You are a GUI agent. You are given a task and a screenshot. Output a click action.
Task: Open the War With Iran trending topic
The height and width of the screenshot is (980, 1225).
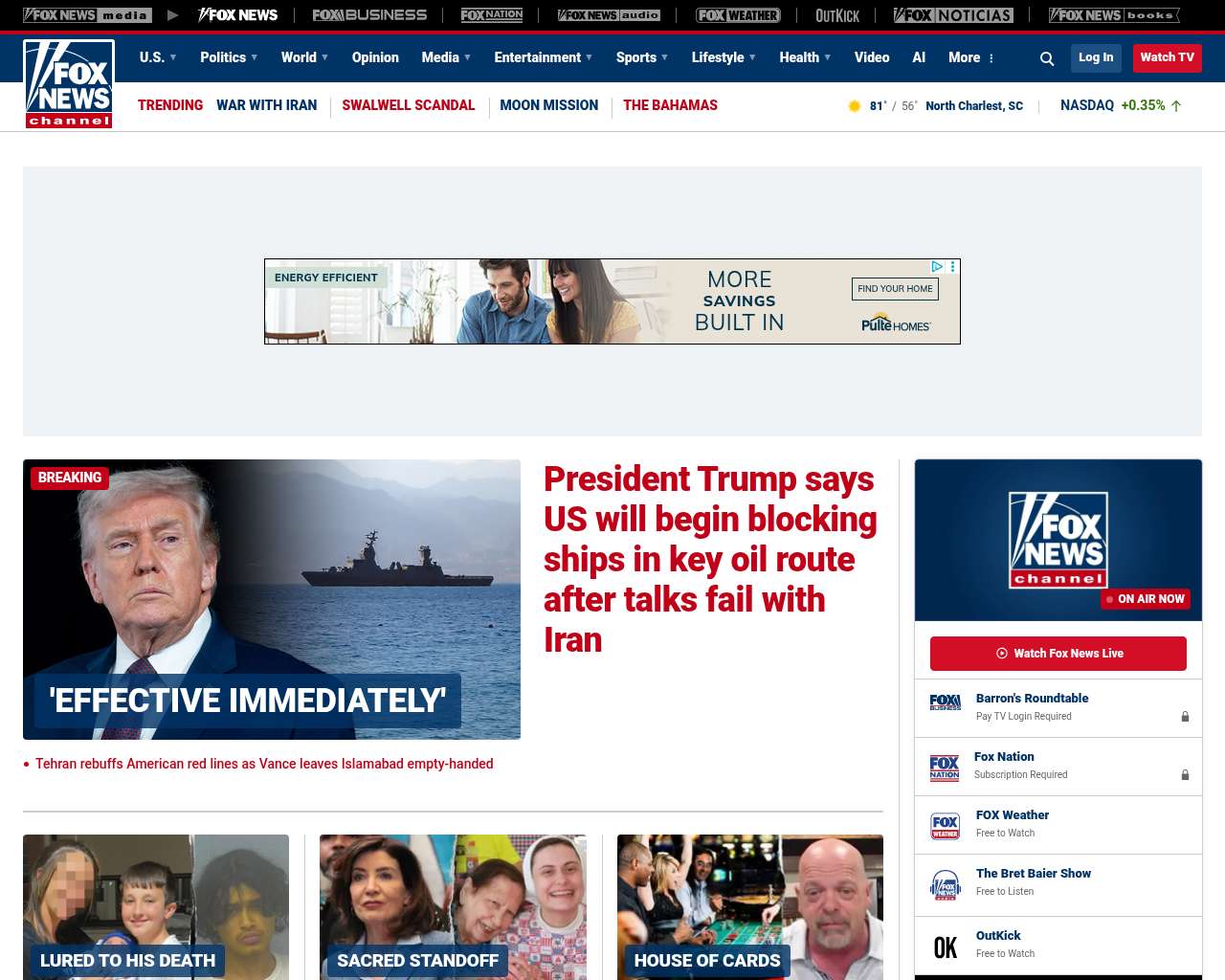pyautogui.click(x=266, y=105)
